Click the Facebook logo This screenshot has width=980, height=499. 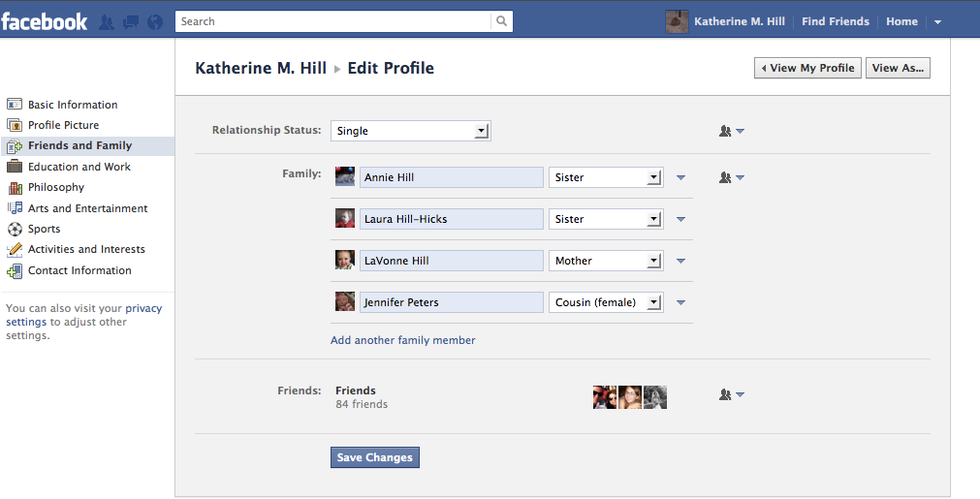(44, 21)
